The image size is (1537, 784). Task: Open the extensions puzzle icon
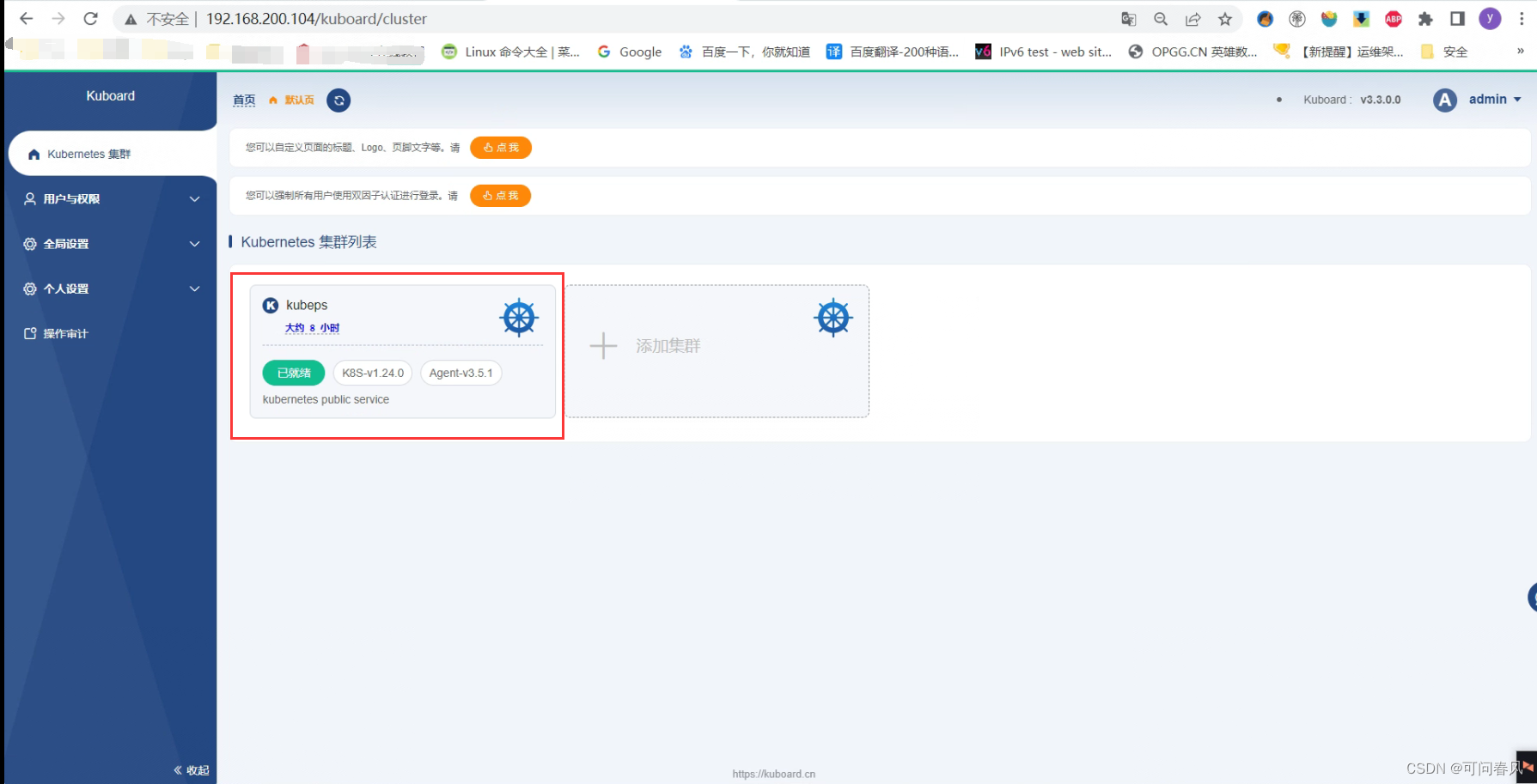(1425, 19)
